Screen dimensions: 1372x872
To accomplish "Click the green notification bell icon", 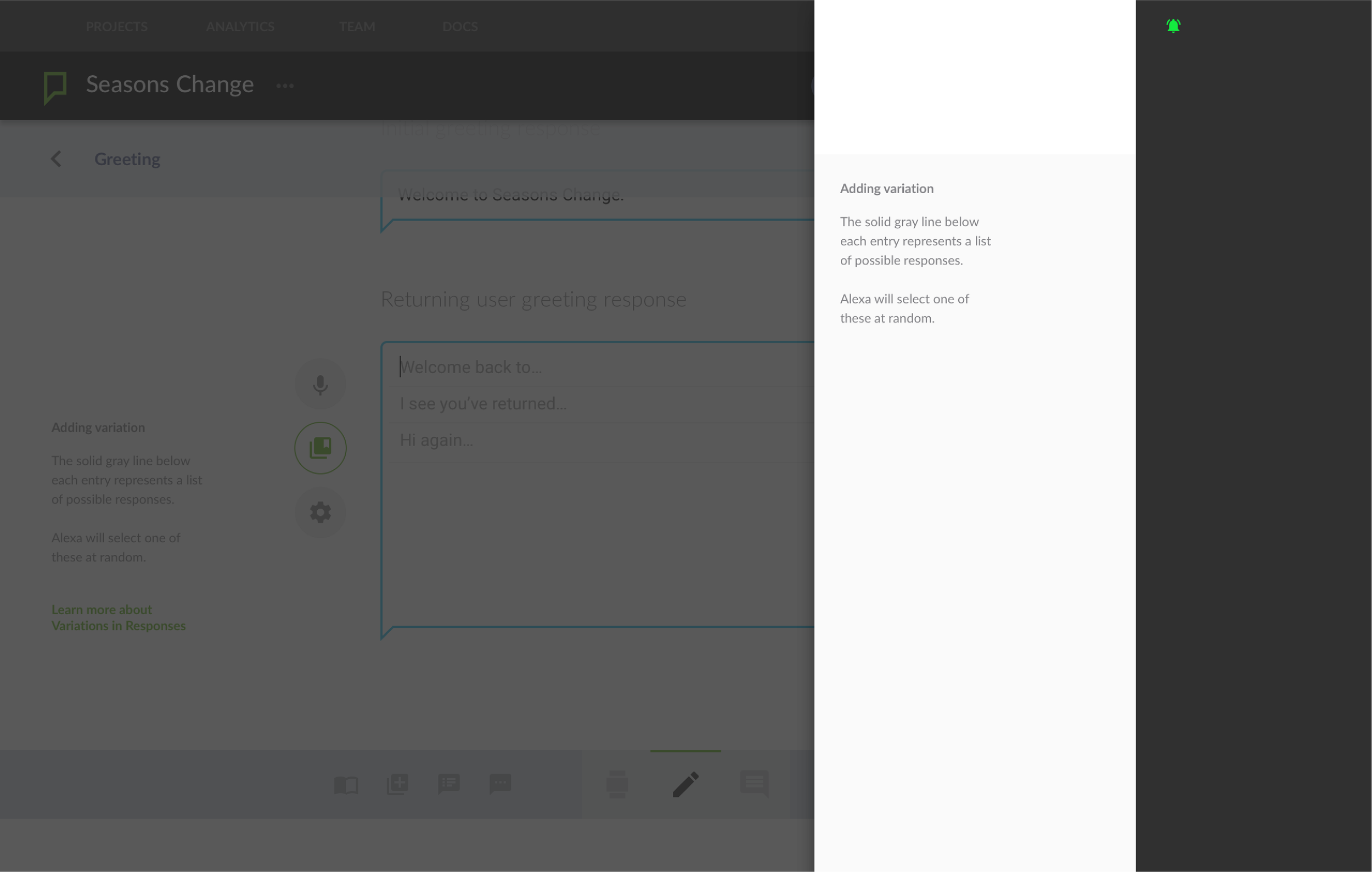I will (1173, 26).
